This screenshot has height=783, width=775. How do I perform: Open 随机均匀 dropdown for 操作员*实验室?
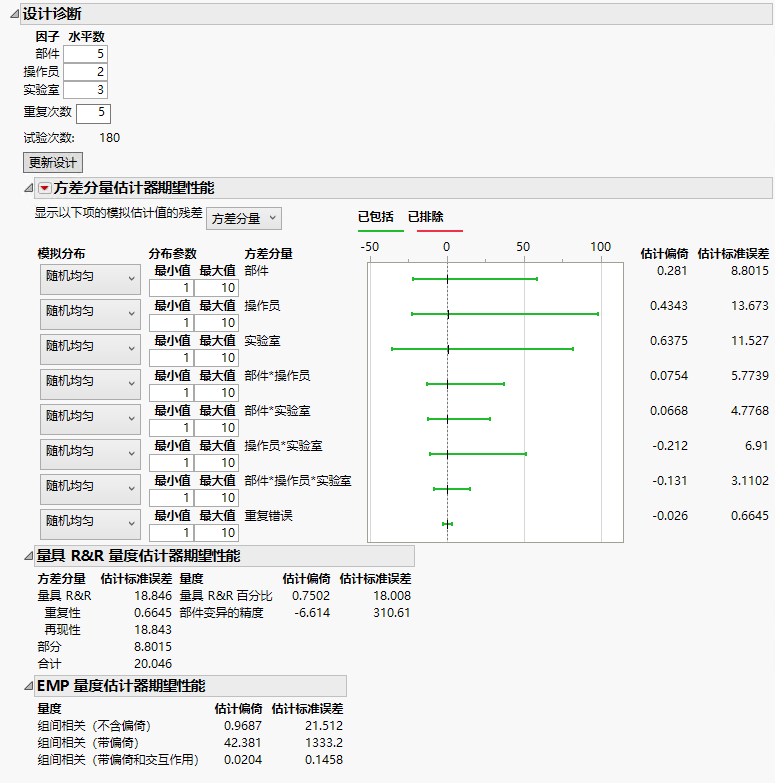pyautogui.click(x=90, y=454)
